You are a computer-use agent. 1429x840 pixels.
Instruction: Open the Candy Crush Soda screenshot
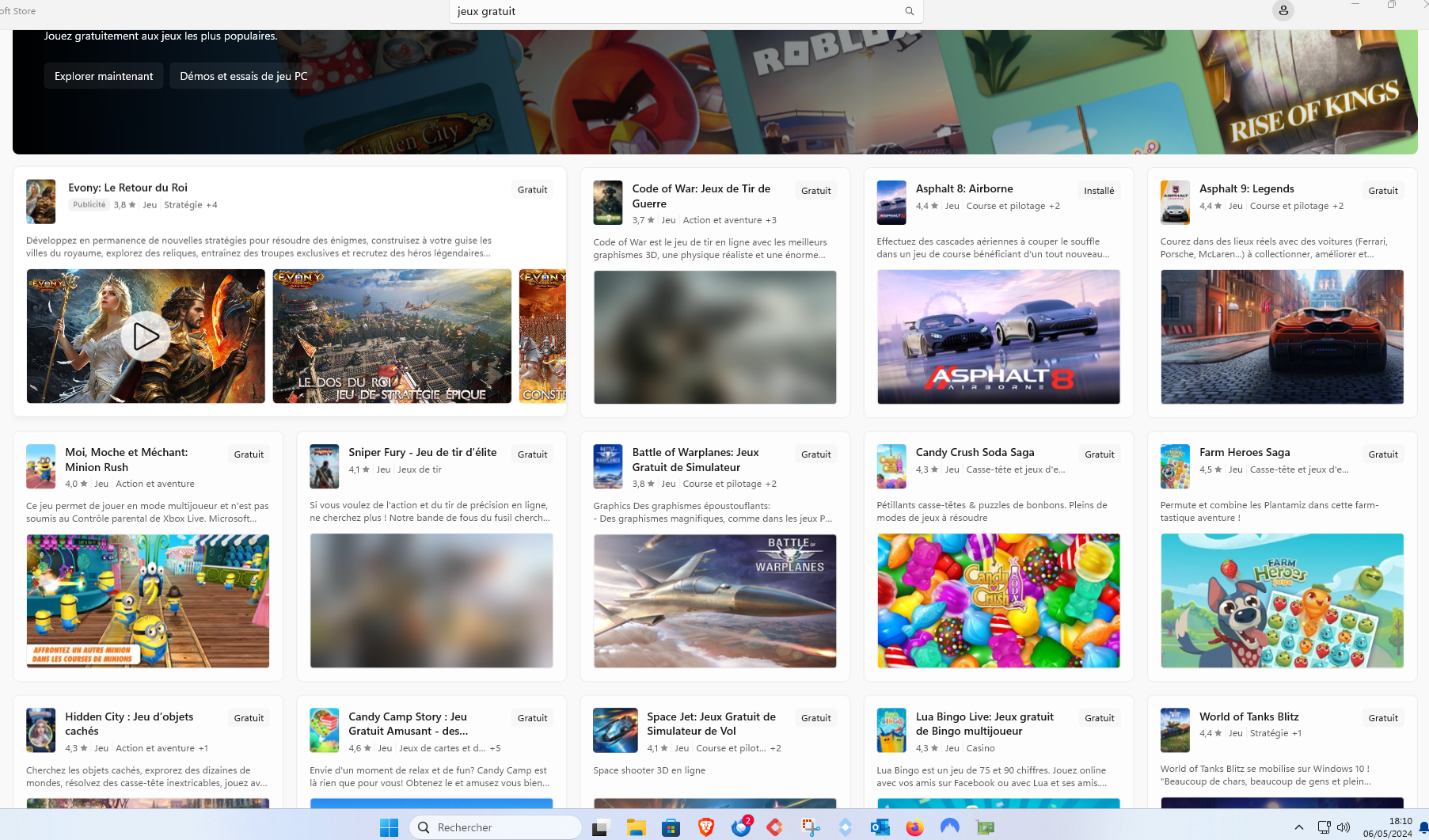tap(998, 601)
